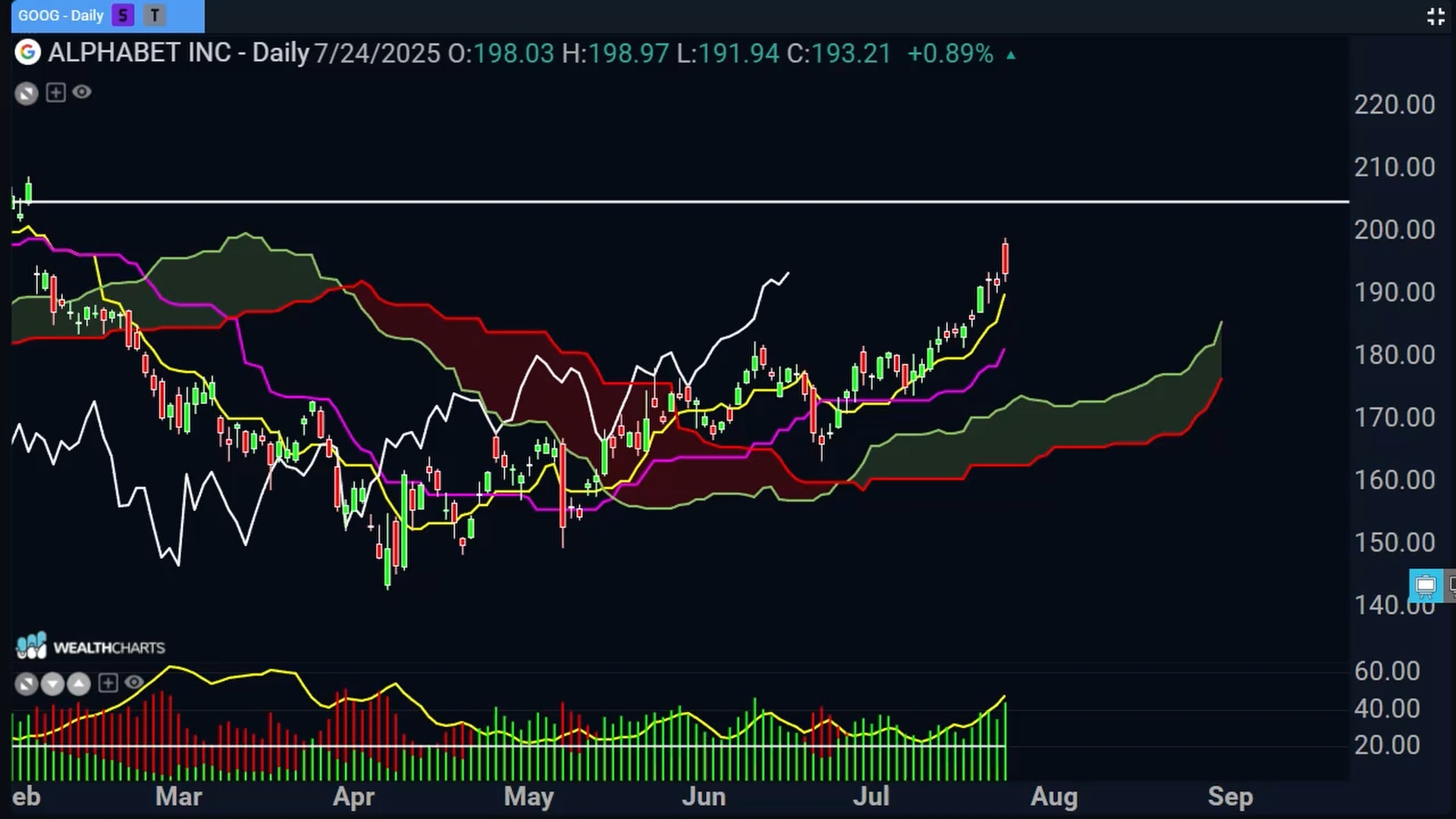Click the 210.00 price axis label
Image resolution: width=1456 pixels, height=819 pixels.
coord(1395,168)
